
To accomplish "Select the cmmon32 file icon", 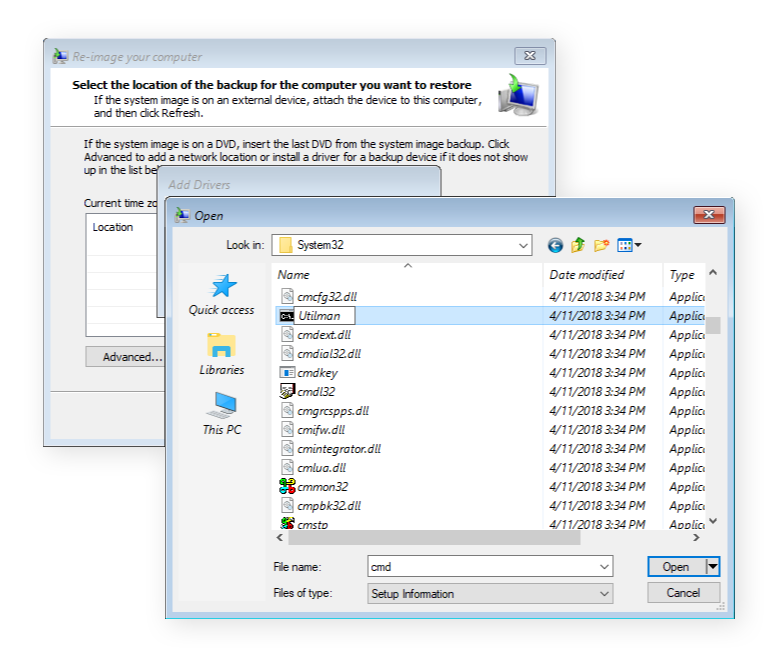I will [x=287, y=487].
